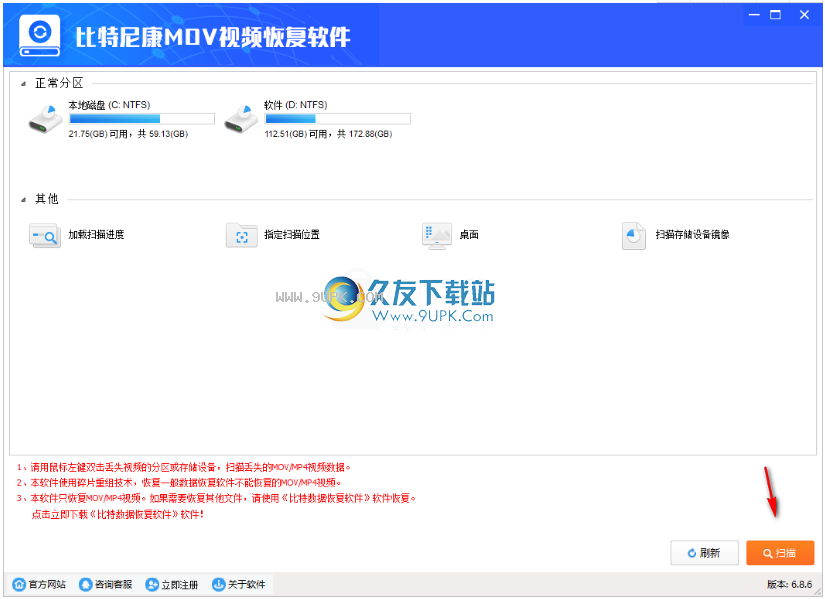Image resolution: width=825 pixels, height=599 pixels.
Task: Collapse the 正常分区 section triangle
Action: click(23, 84)
